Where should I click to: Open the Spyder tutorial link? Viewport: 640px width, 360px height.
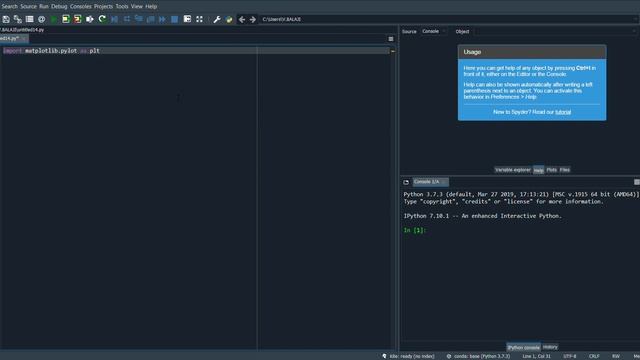tap(563, 112)
